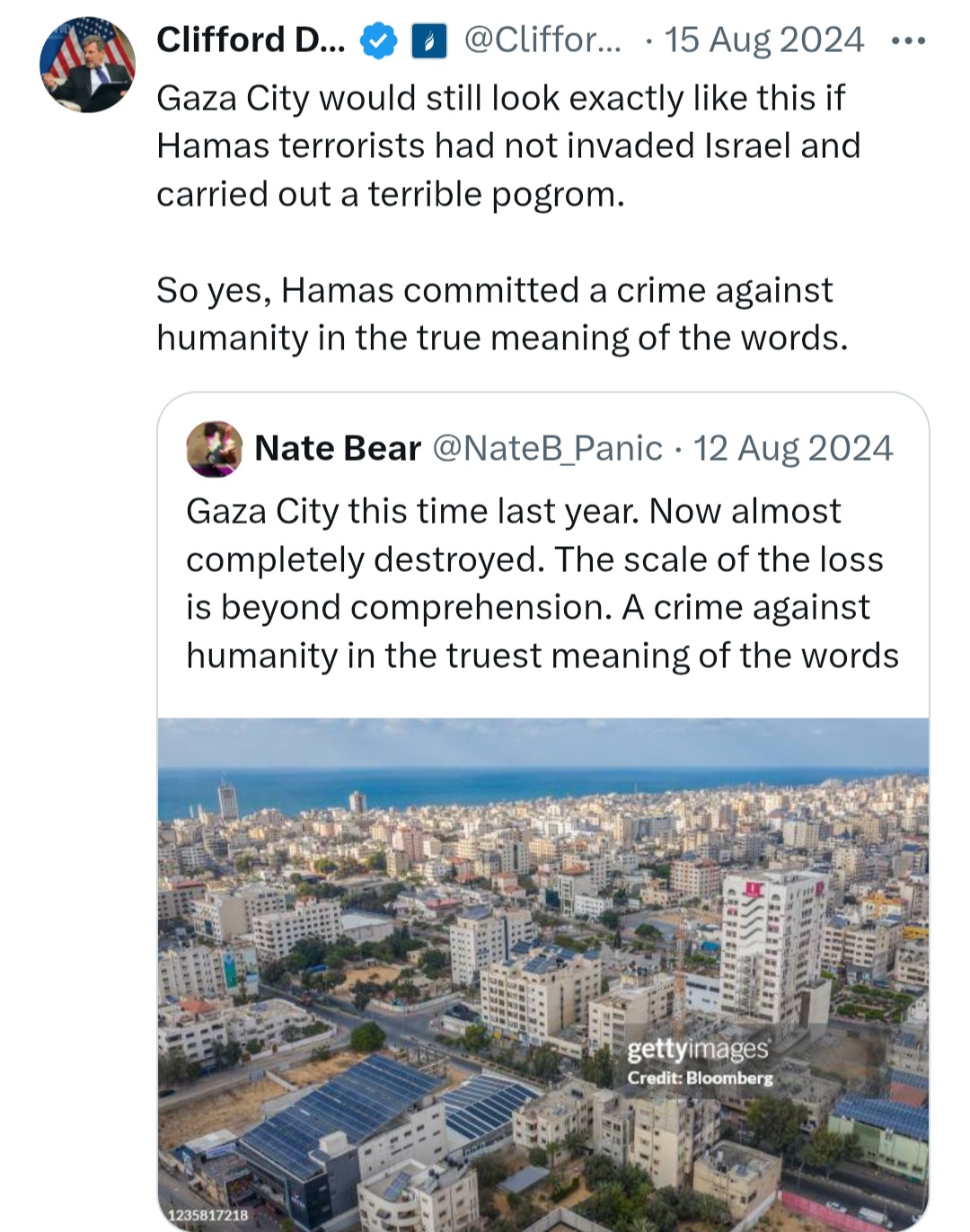This screenshot has width=970, height=1232.
Task: Open the three-dot more options menu
Action: (907, 41)
